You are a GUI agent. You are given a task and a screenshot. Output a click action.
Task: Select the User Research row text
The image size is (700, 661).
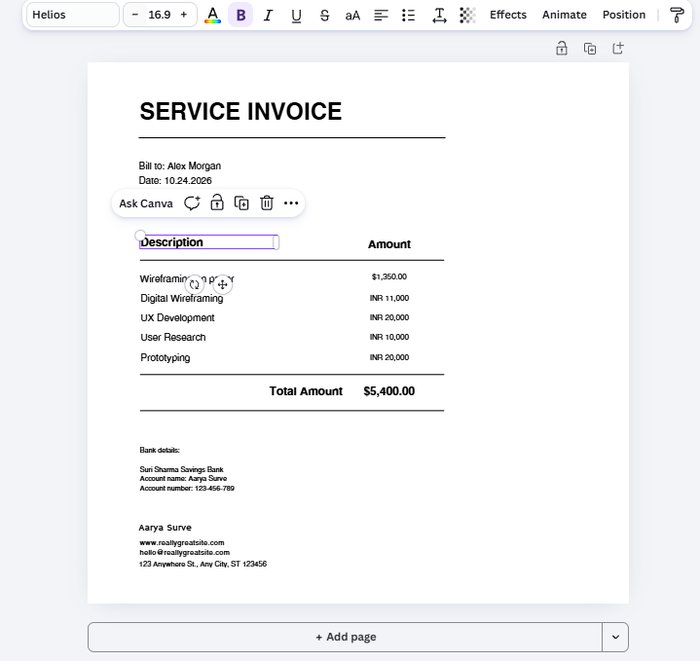coord(173,337)
